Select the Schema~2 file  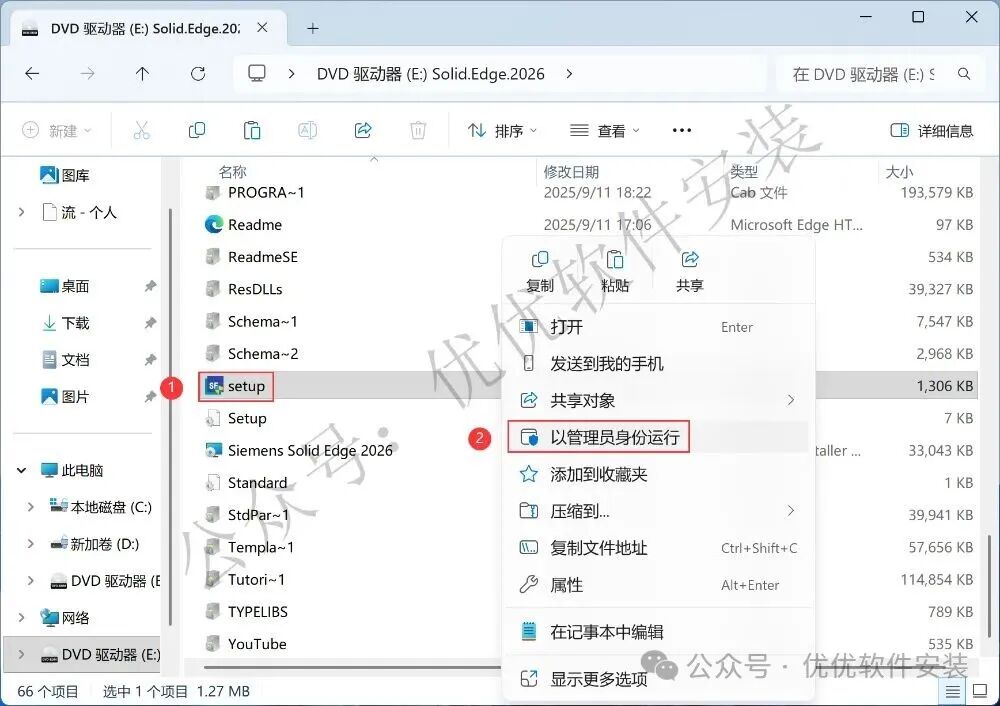click(263, 353)
